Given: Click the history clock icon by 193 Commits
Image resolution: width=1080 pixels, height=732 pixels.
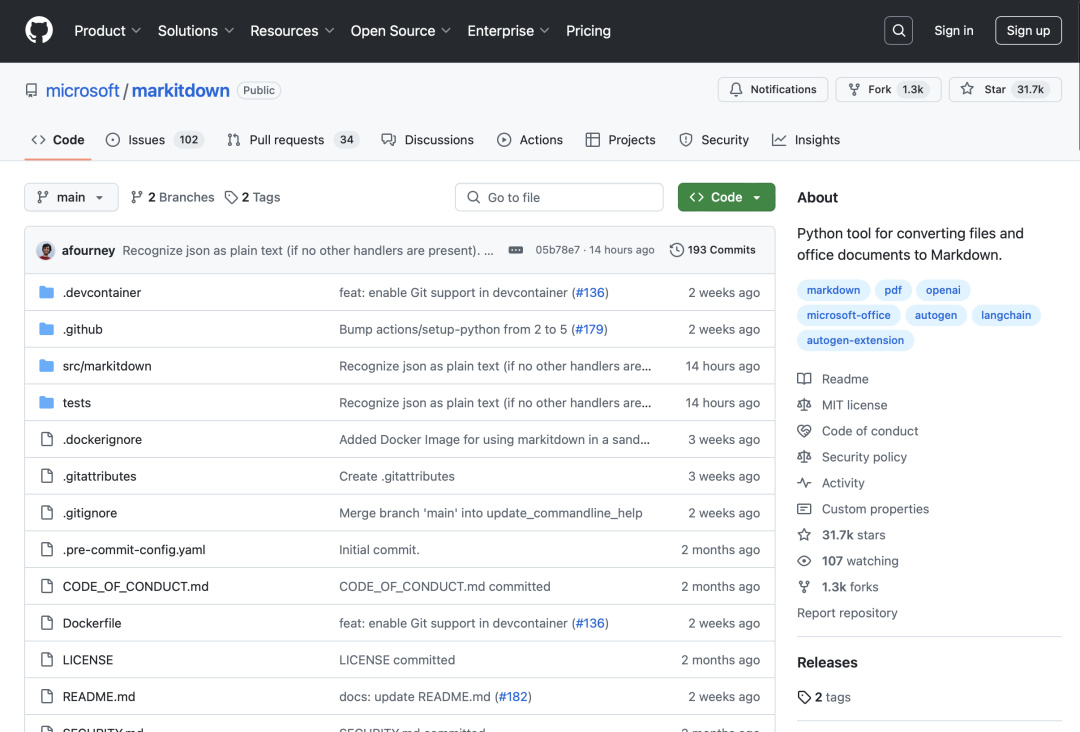Looking at the screenshot, I should click(x=676, y=250).
